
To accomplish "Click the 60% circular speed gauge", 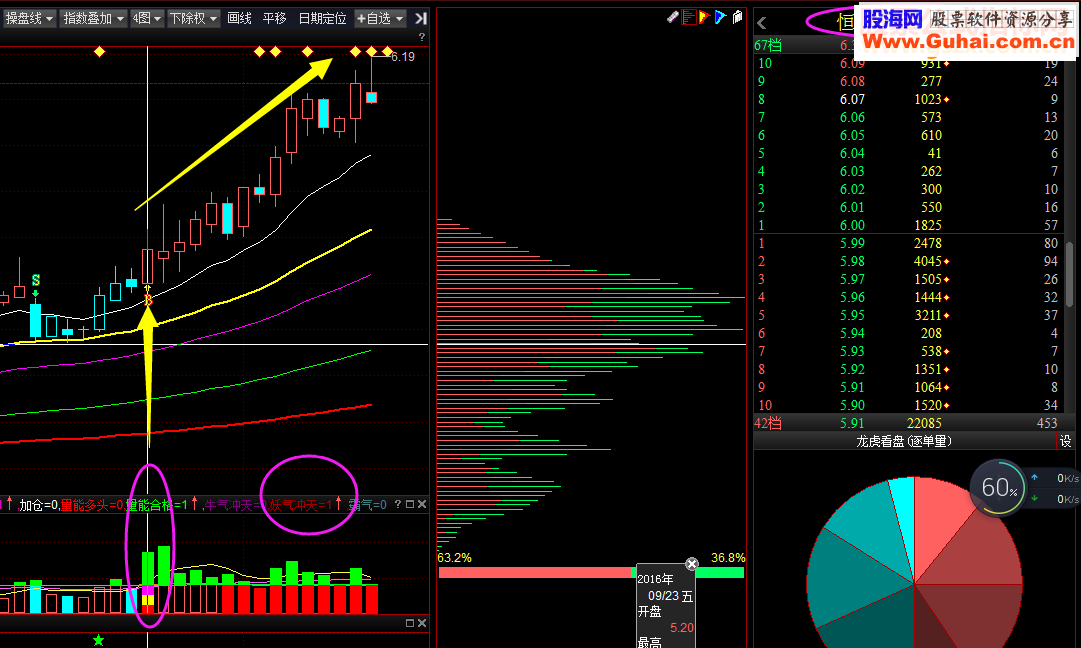I will tap(998, 488).
